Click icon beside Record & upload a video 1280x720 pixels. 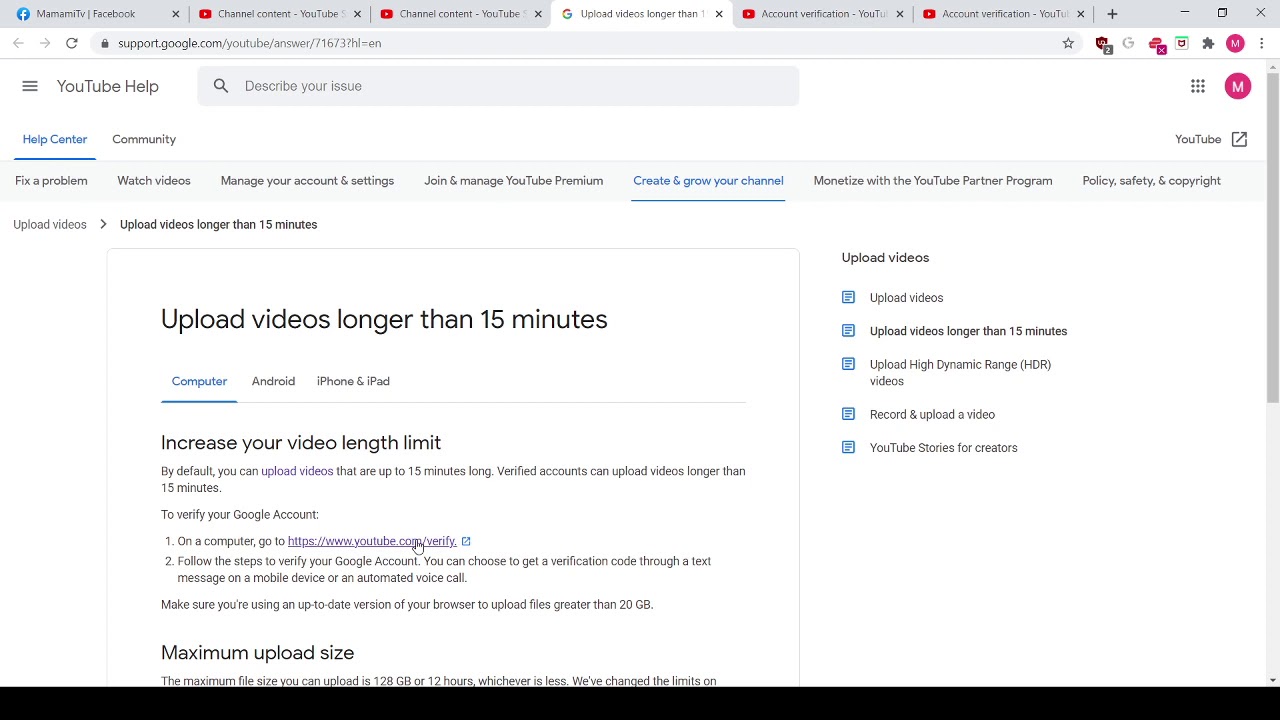click(848, 414)
